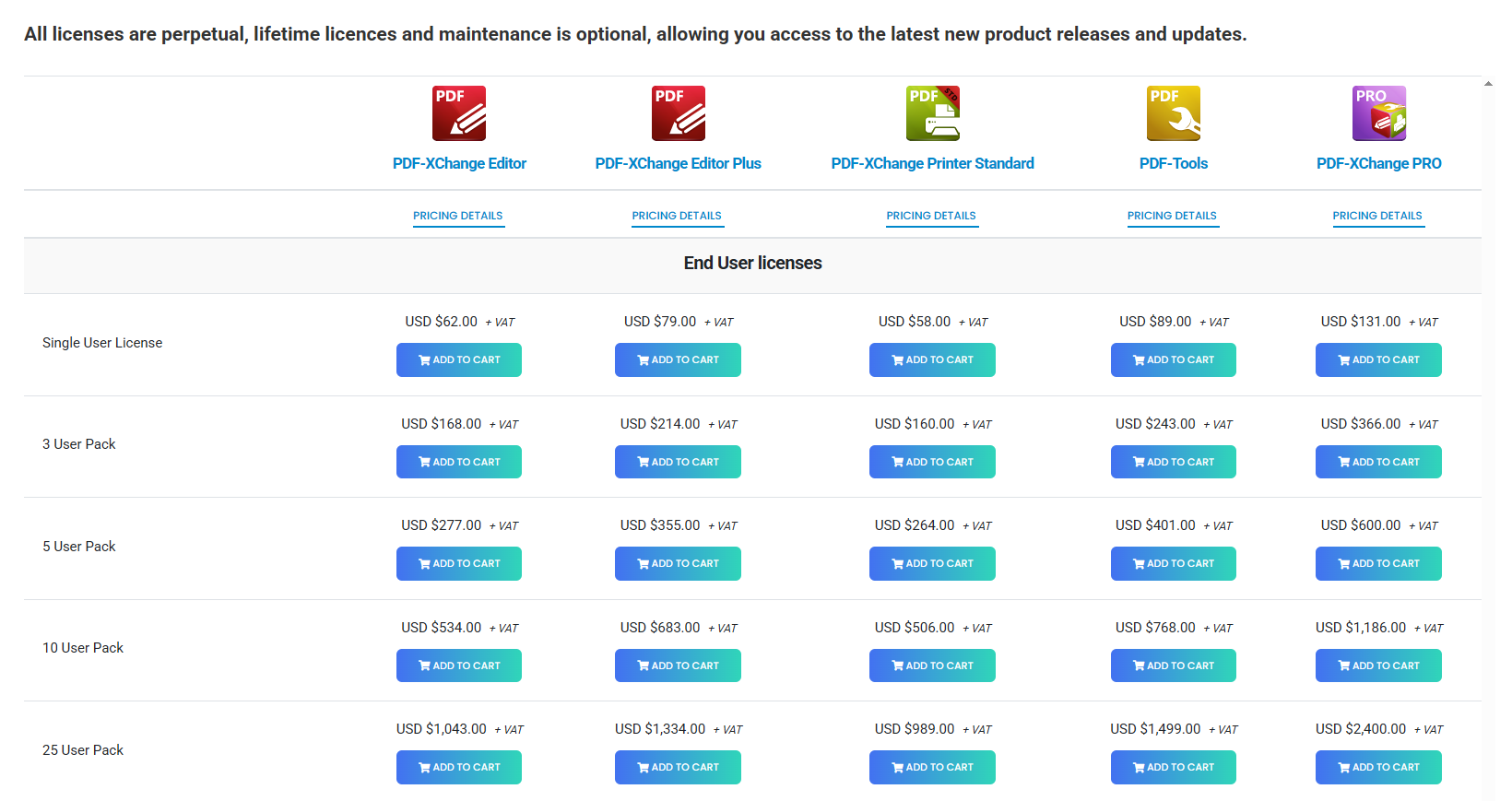
Task: Add 3 User Pack PDF-Tools to cart
Action: coord(1173,462)
